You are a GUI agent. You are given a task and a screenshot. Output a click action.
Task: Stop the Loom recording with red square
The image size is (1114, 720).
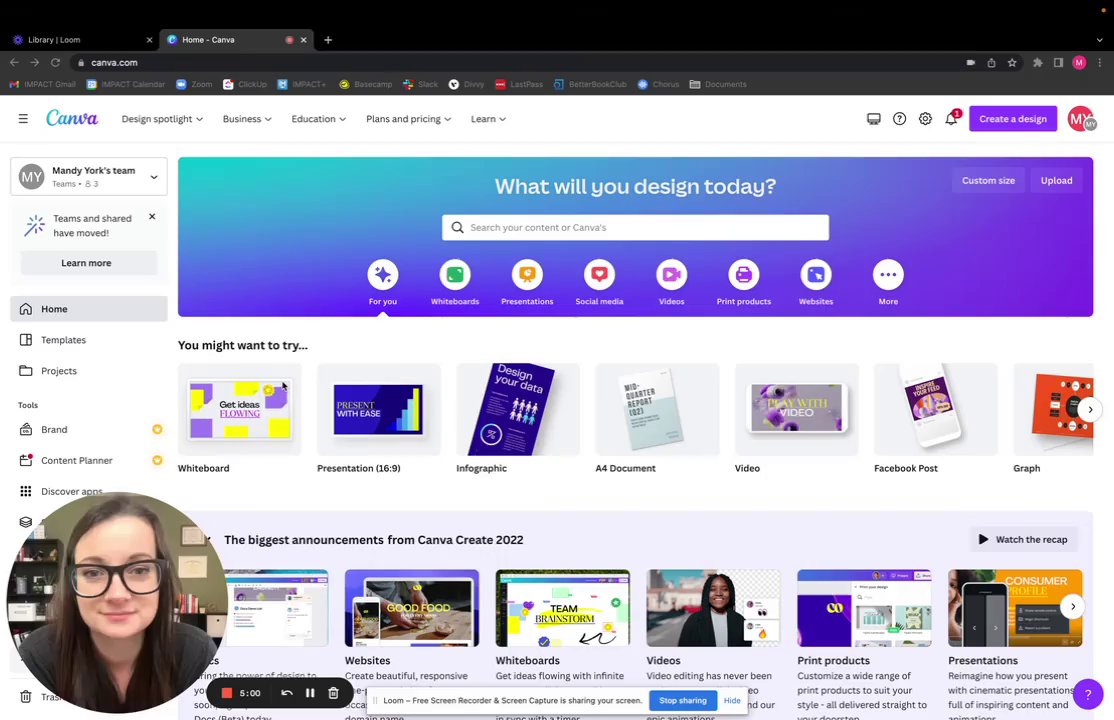(227, 693)
